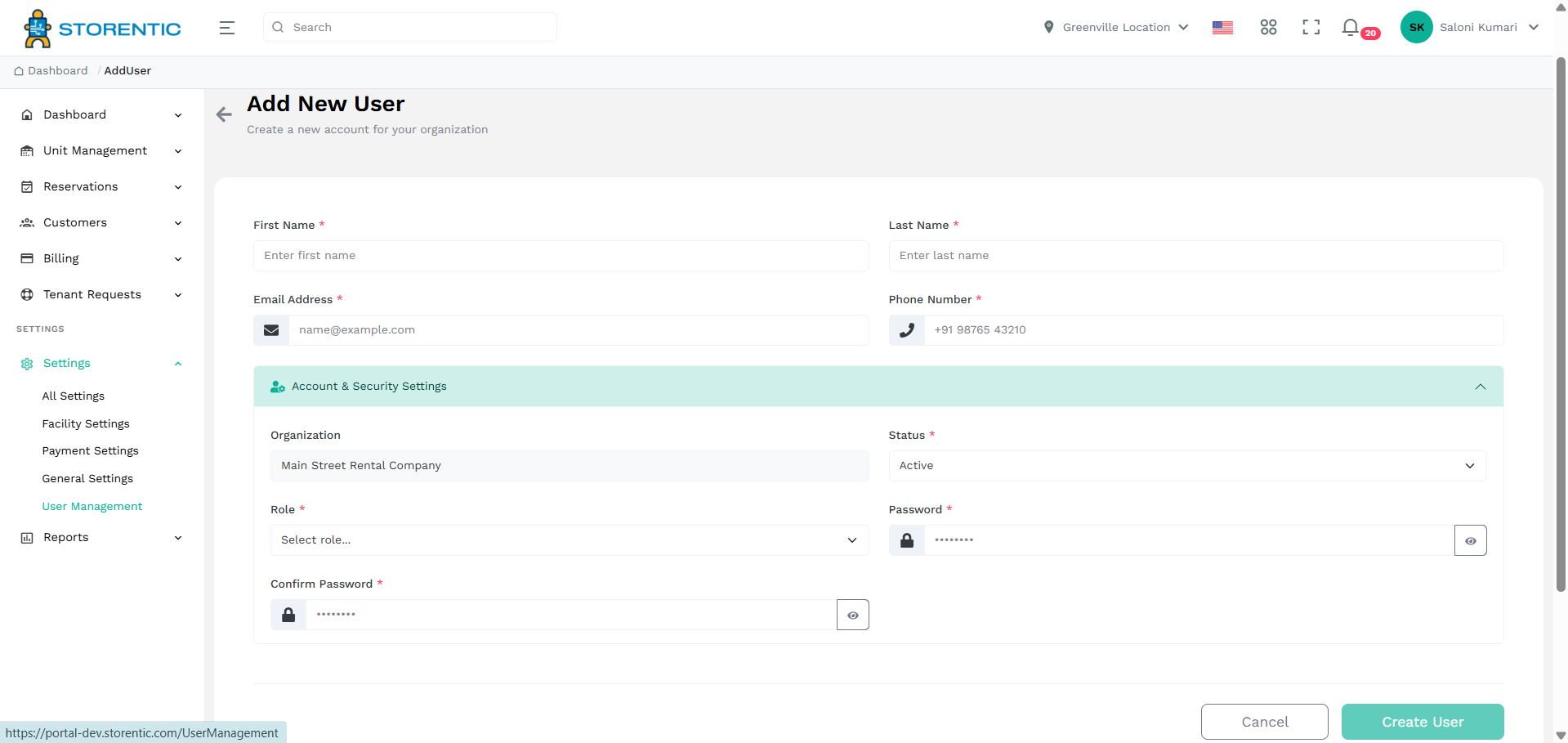The image size is (1568, 743).
Task: Click the Create User button
Action: (1422, 722)
